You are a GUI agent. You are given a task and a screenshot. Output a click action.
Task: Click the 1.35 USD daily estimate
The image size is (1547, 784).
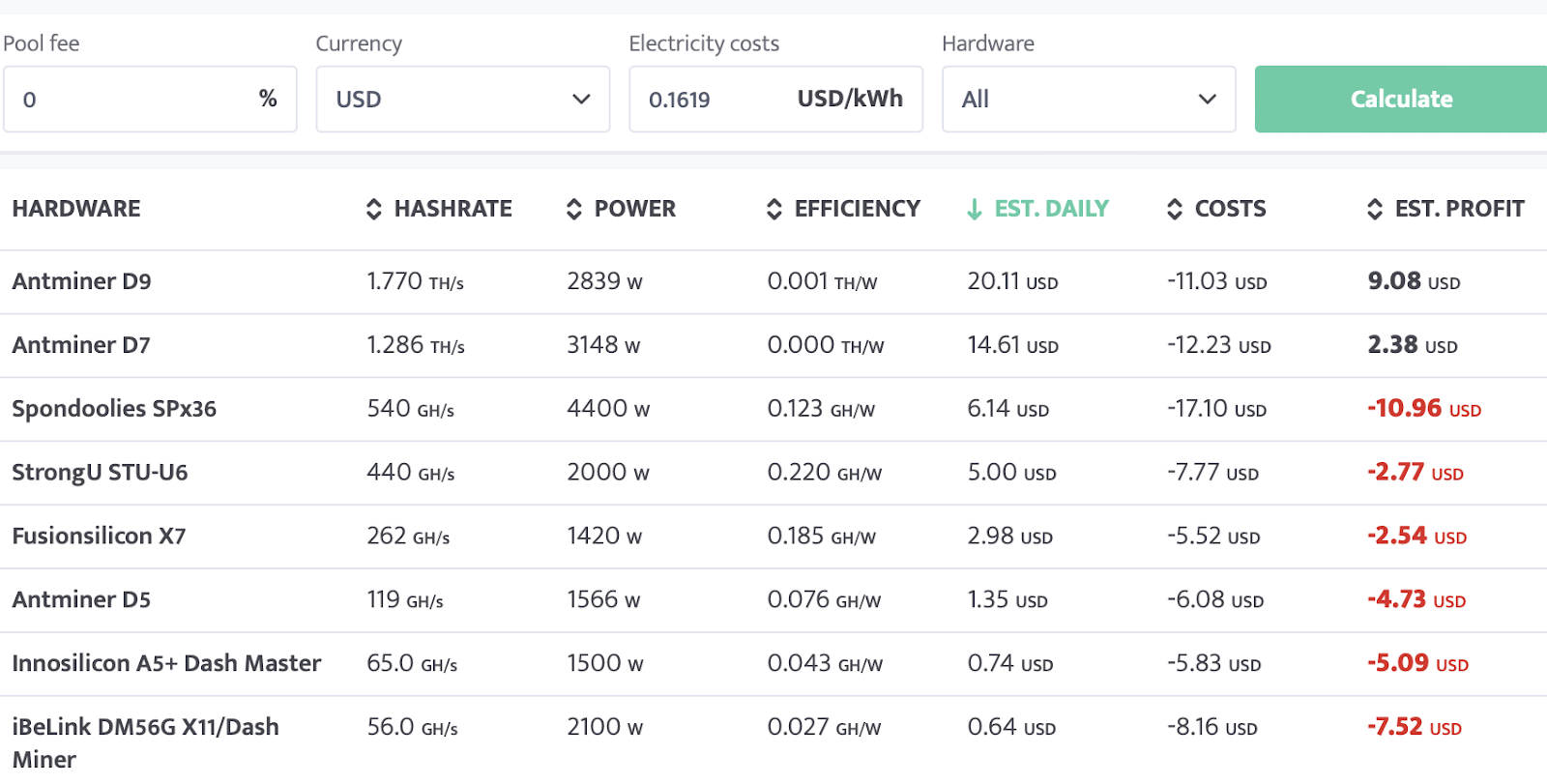1007,600
